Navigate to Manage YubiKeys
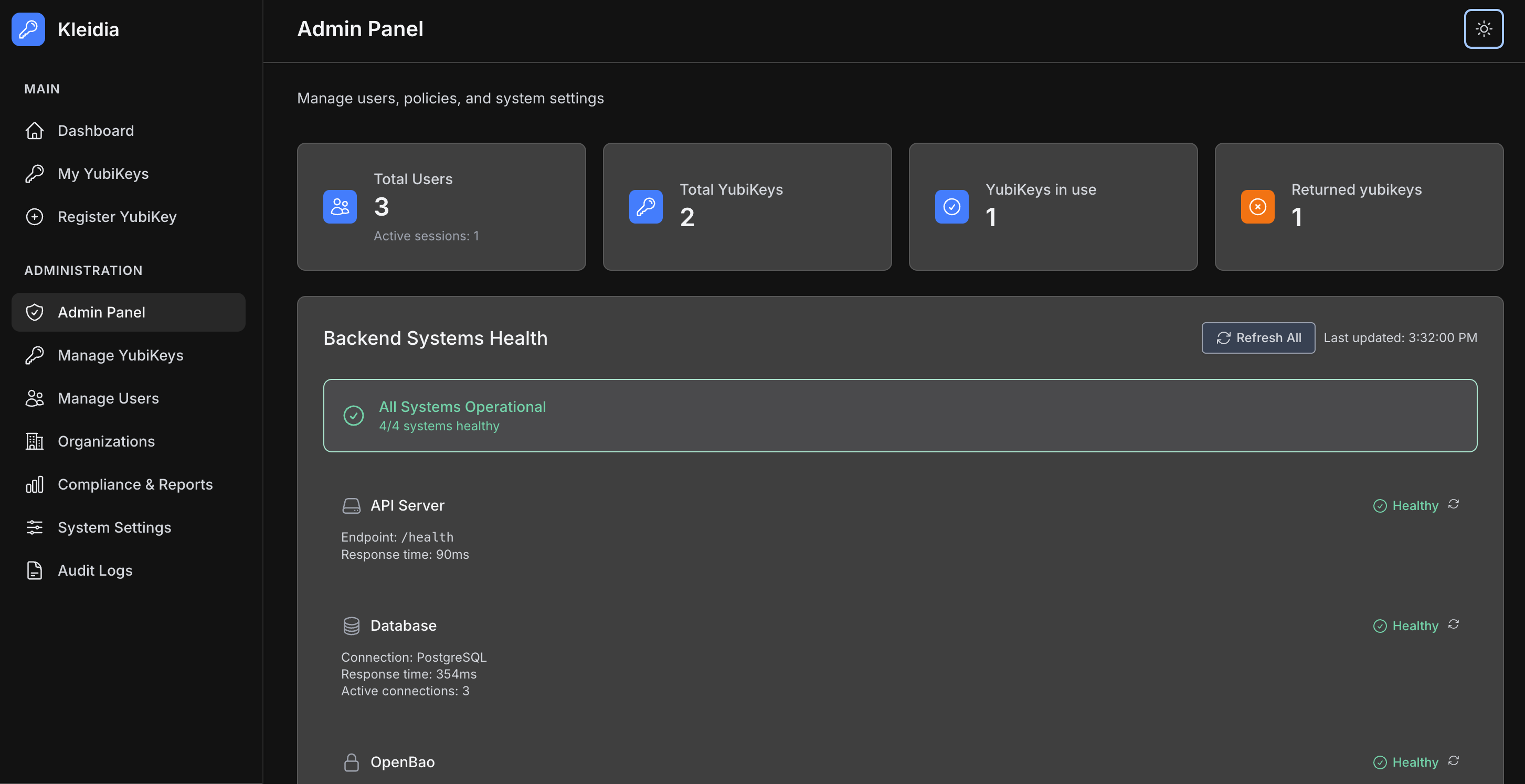Screen dimensions: 1525x784 point(120,355)
